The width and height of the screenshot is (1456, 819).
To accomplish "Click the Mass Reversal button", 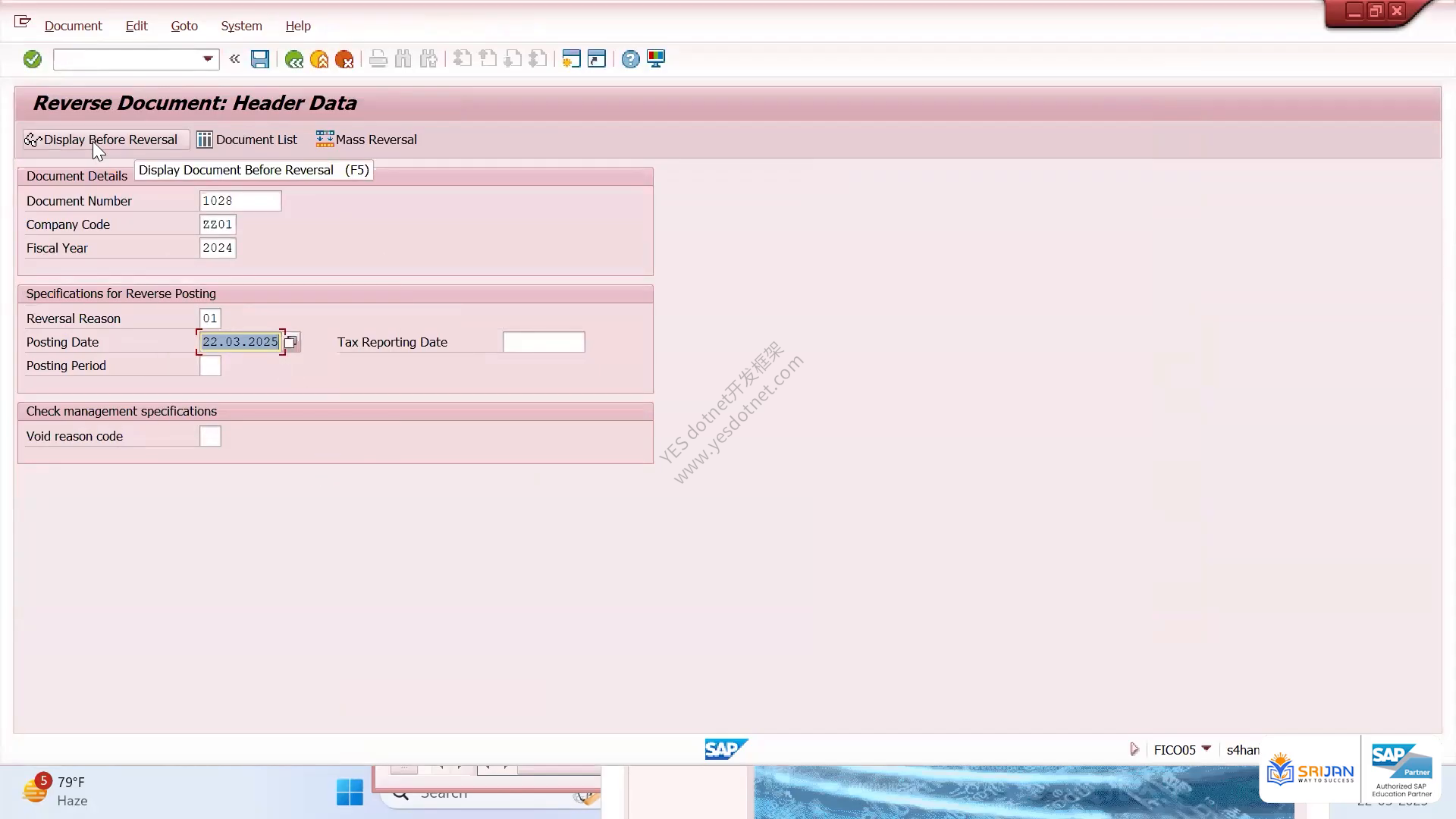I will [x=367, y=140].
